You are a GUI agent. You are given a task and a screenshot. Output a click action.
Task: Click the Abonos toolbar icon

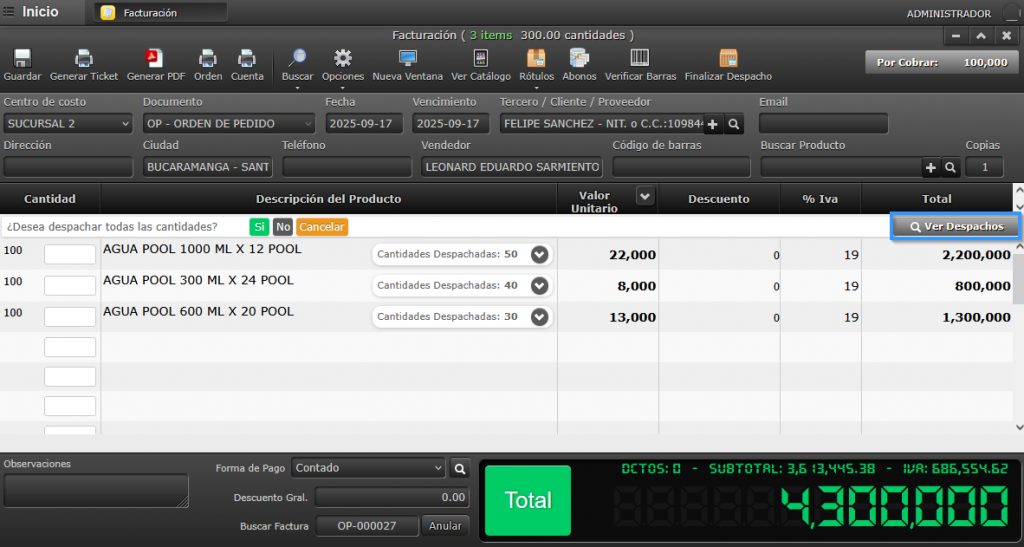click(x=579, y=59)
